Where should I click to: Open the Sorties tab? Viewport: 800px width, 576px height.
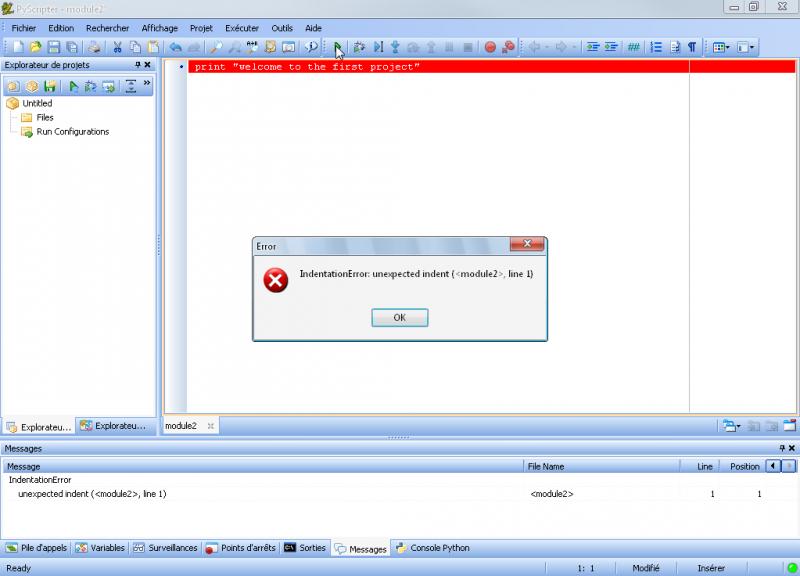click(305, 548)
